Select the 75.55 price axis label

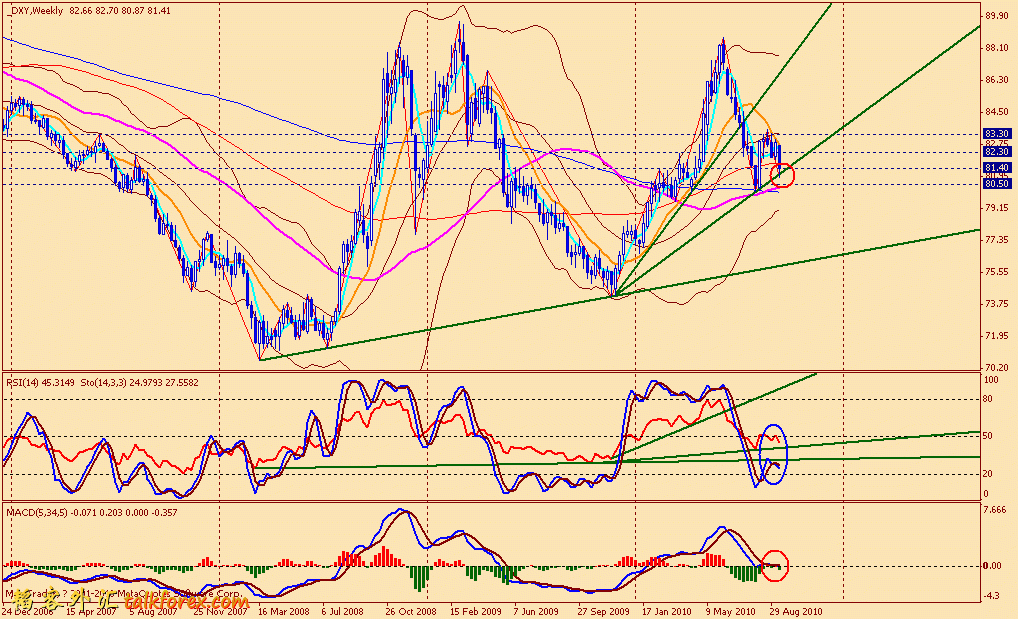coord(997,272)
